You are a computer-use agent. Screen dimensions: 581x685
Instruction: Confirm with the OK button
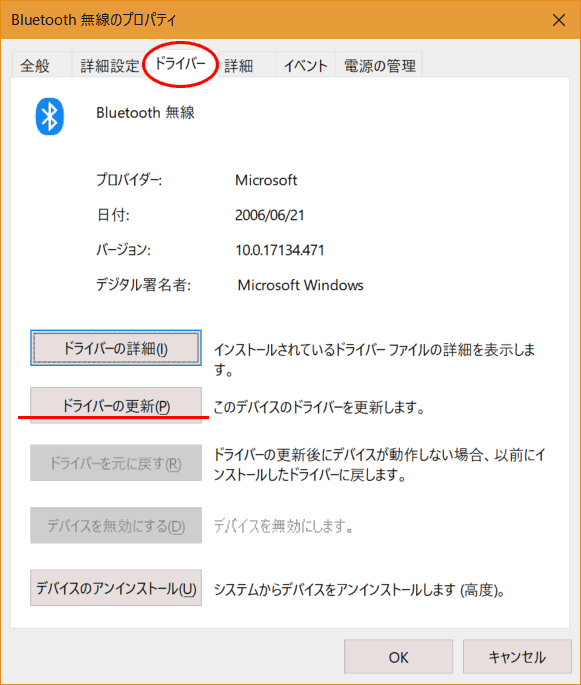[398, 657]
